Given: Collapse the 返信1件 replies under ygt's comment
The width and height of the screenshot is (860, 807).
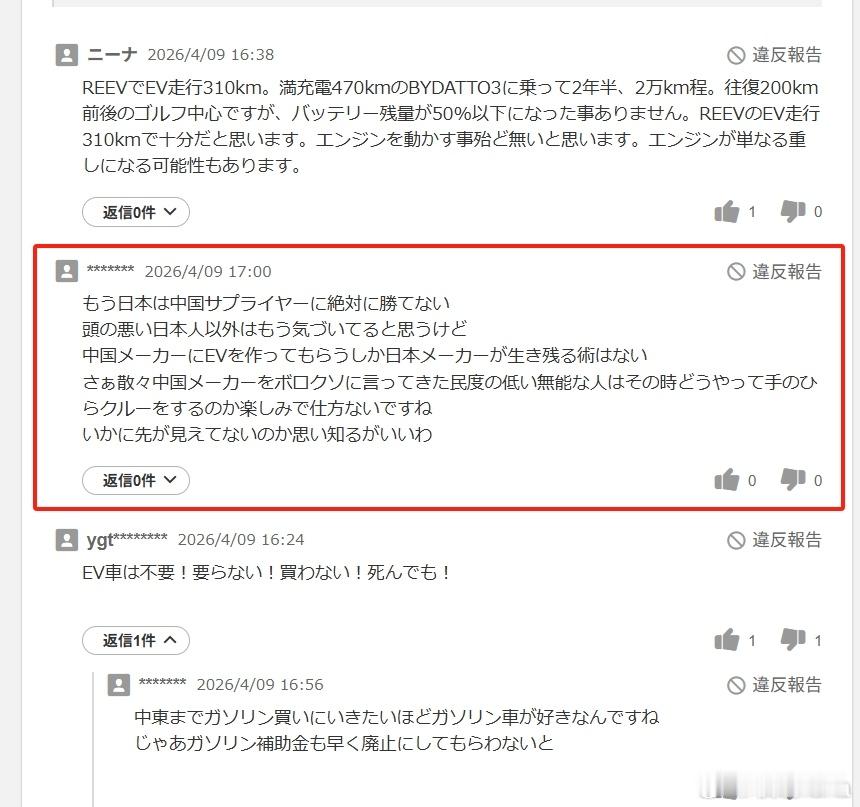Looking at the screenshot, I should click(136, 640).
